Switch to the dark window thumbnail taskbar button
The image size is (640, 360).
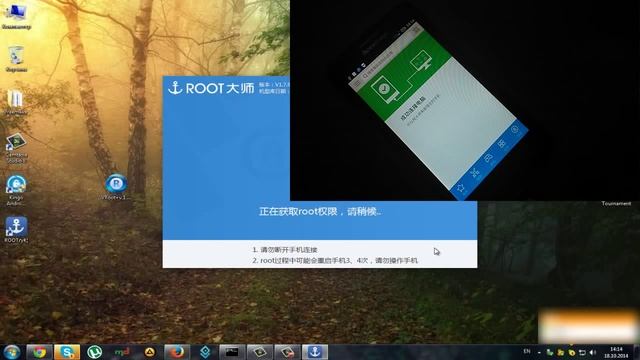(232, 352)
